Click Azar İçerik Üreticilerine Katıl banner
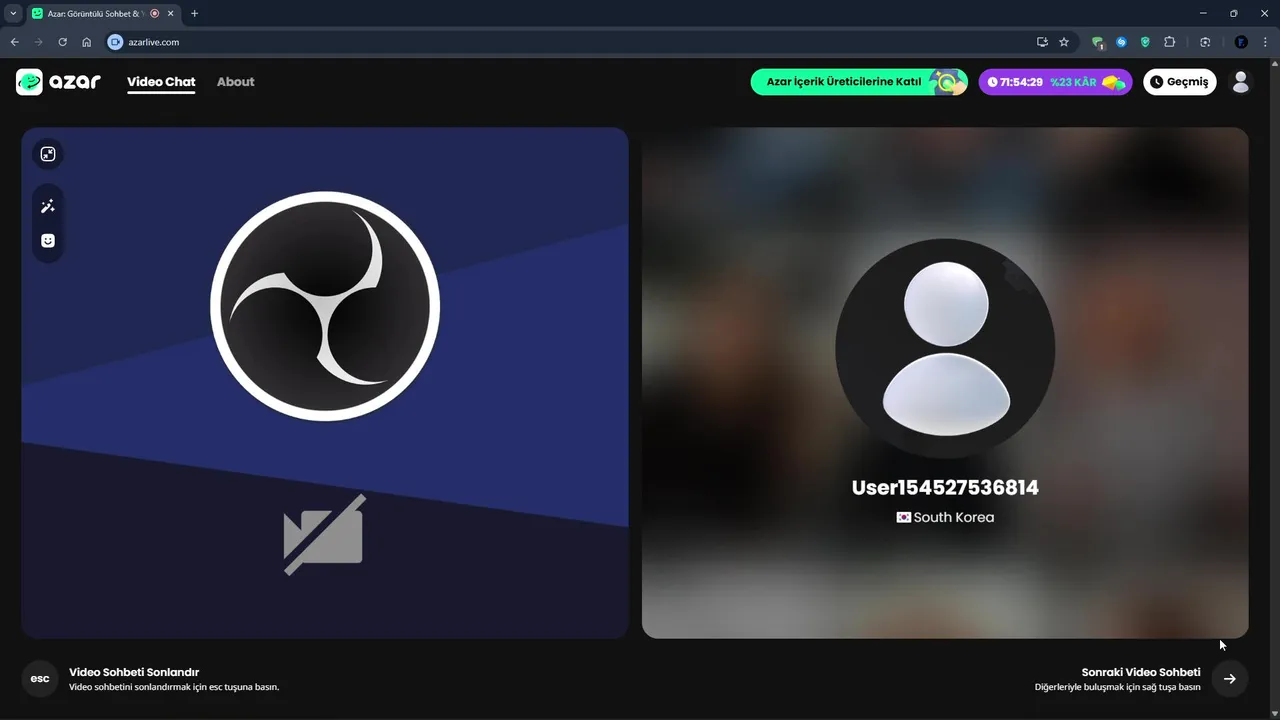This screenshot has width=1280, height=720. [859, 82]
